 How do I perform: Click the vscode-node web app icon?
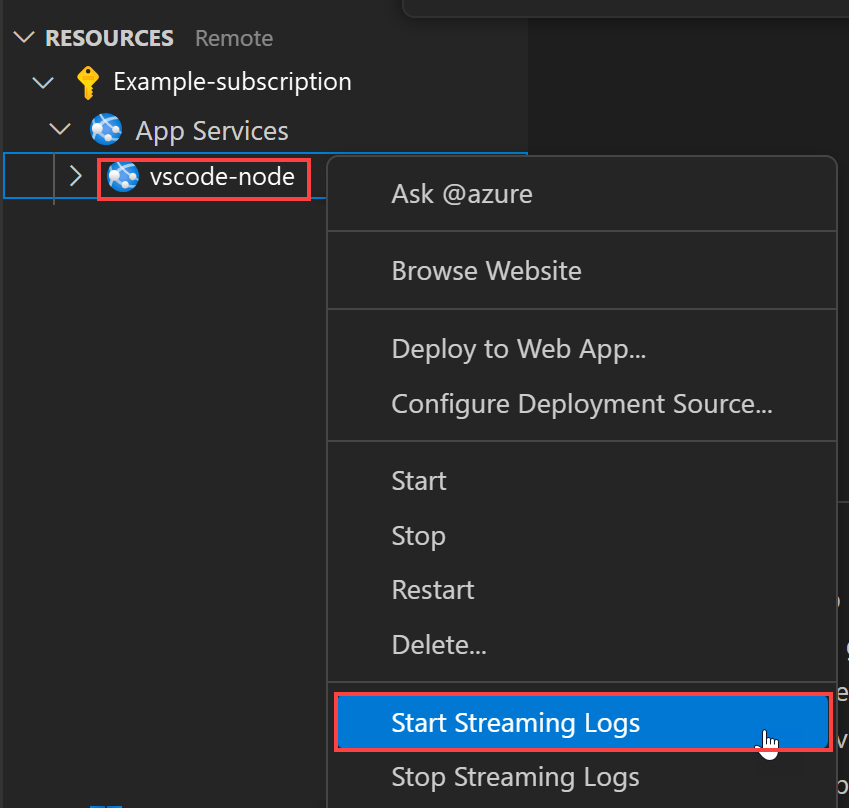click(x=122, y=177)
